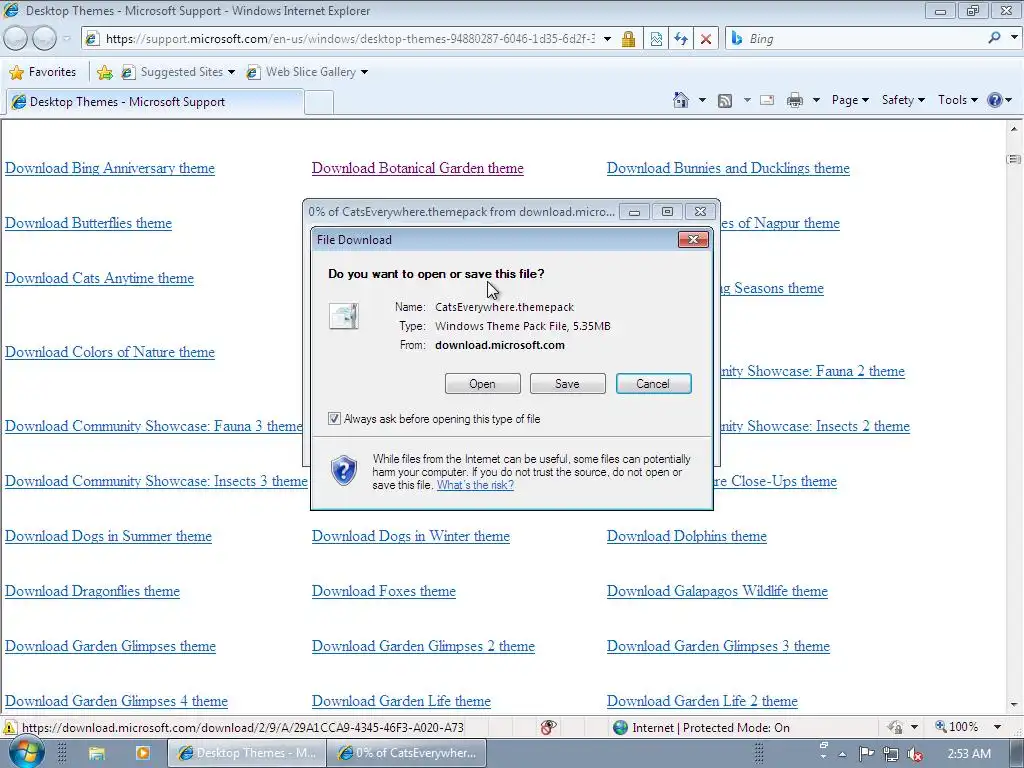Open a new blank tab
Image resolution: width=1024 pixels, height=768 pixels.
[319, 103]
